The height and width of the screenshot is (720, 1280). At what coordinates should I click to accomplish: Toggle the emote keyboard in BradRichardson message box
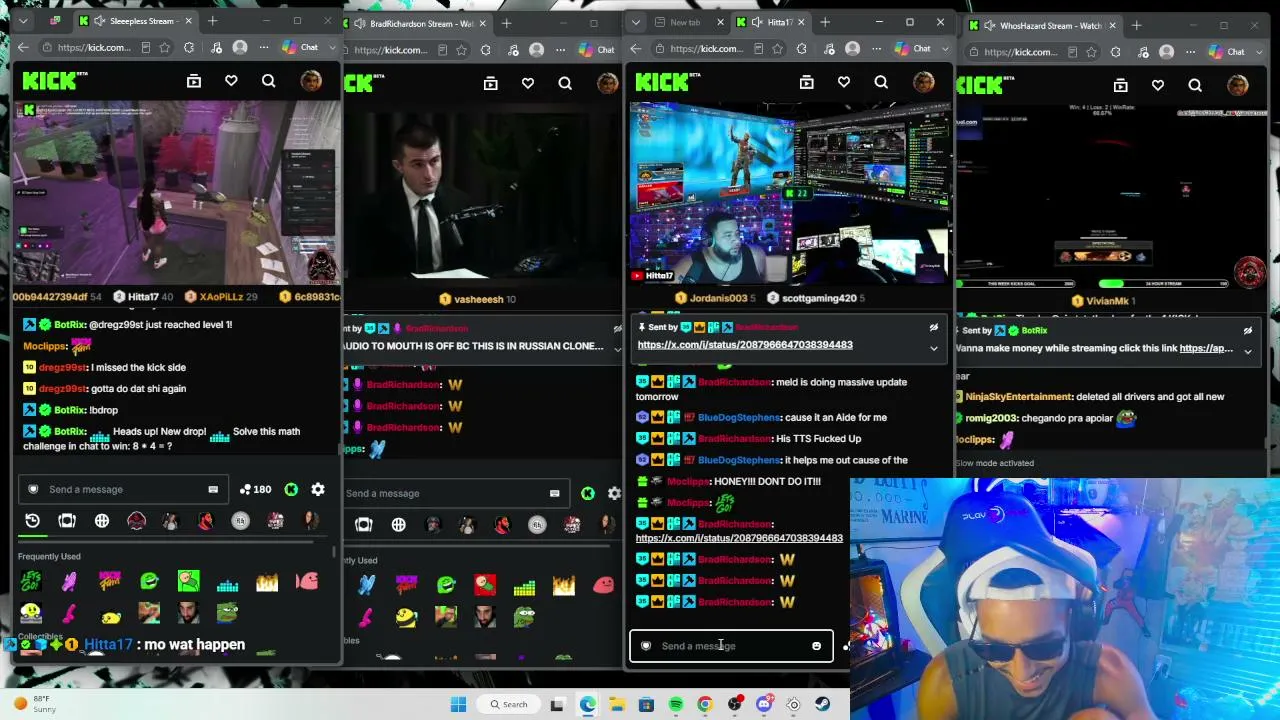pyautogui.click(x=554, y=493)
